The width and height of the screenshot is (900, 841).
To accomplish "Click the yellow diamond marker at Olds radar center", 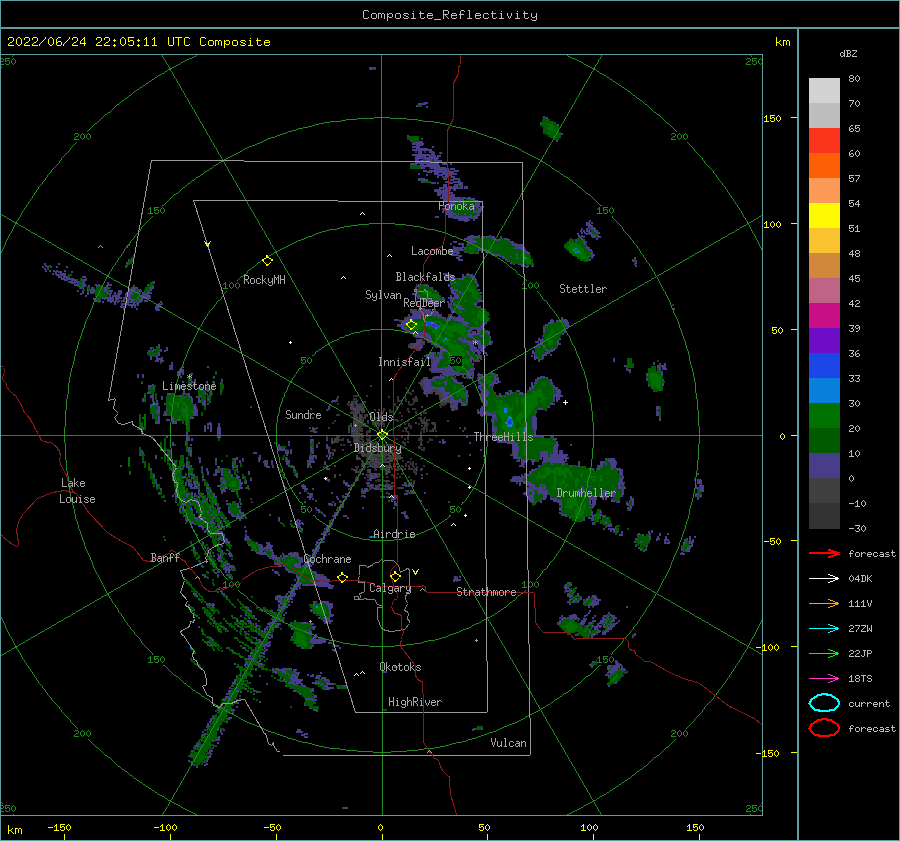I will click(382, 435).
